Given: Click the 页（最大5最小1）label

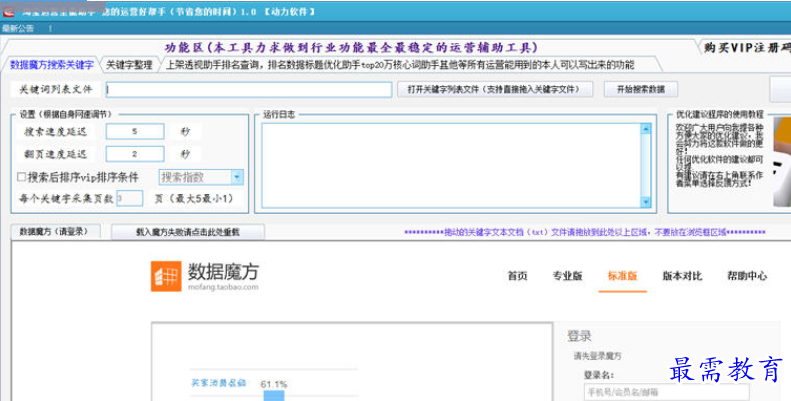Looking at the screenshot, I should coord(194,198).
